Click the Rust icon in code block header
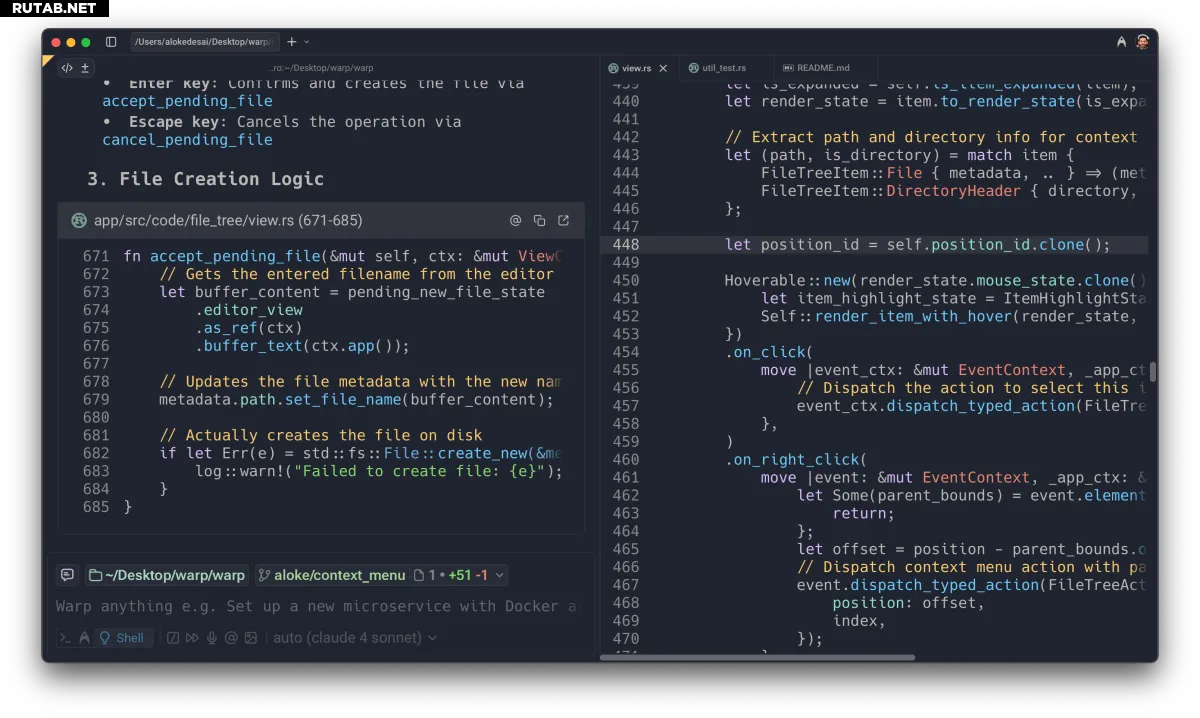The image size is (1200, 718). [79, 220]
